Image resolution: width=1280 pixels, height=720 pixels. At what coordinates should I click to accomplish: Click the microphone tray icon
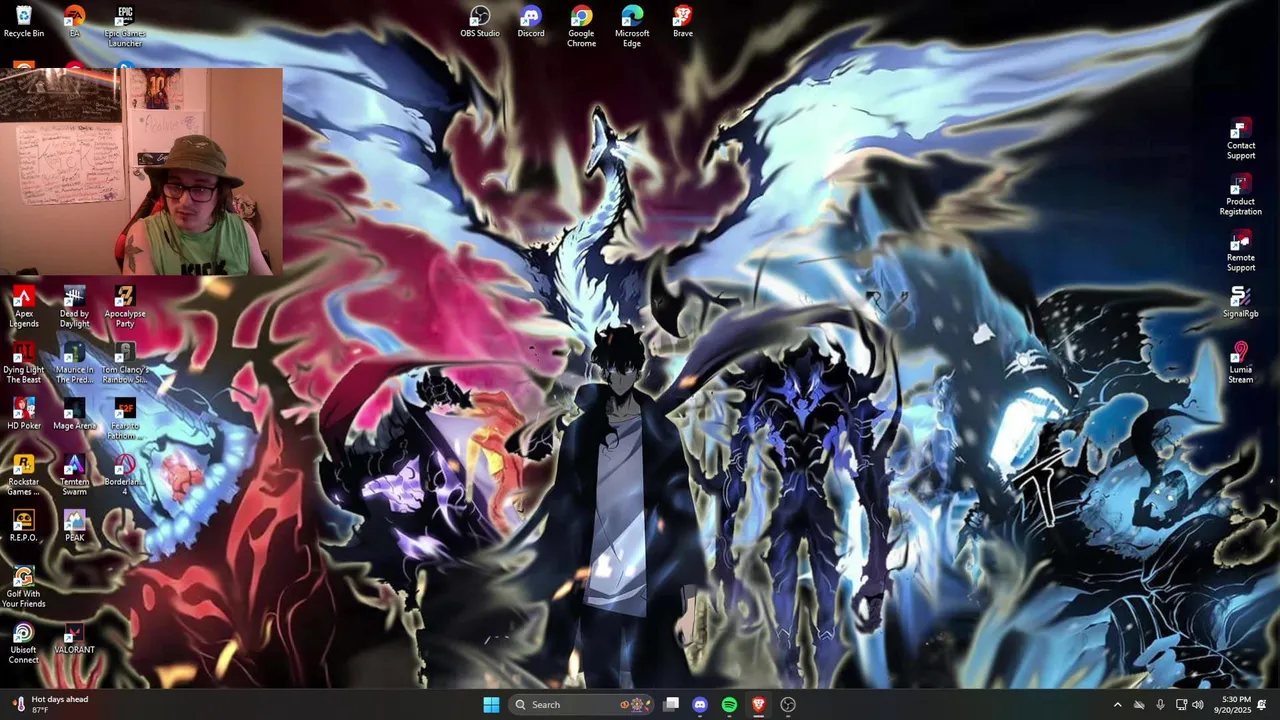point(1160,705)
